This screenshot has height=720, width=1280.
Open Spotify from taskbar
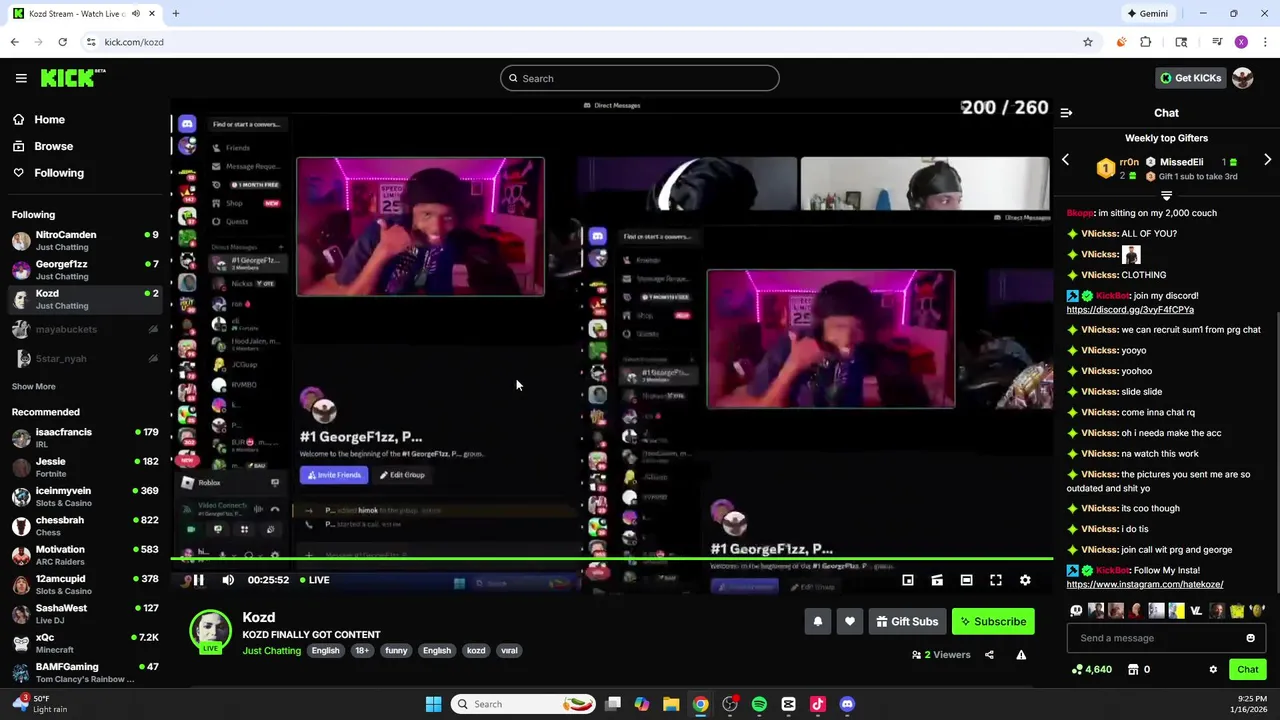(x=759, y=704)
